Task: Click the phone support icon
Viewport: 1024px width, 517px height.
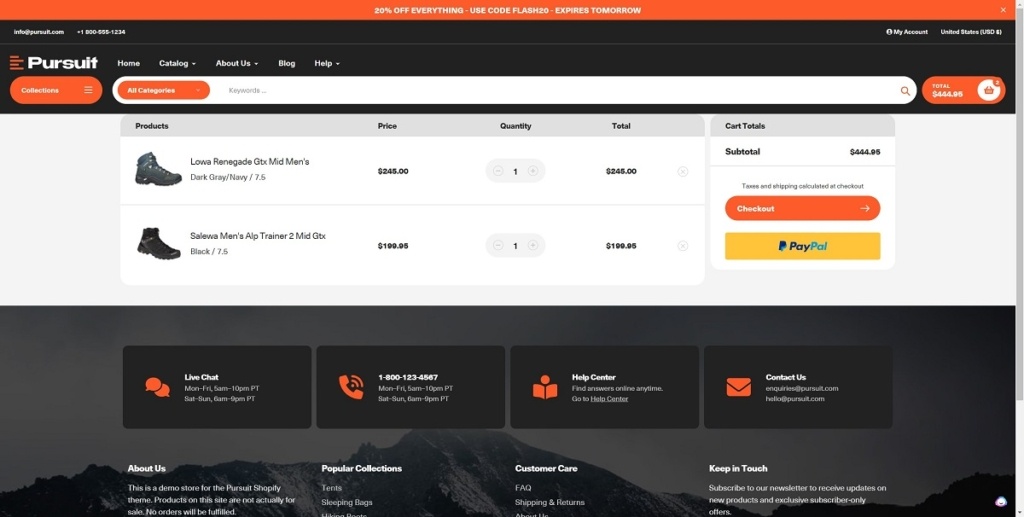Action: coord(351,388)
